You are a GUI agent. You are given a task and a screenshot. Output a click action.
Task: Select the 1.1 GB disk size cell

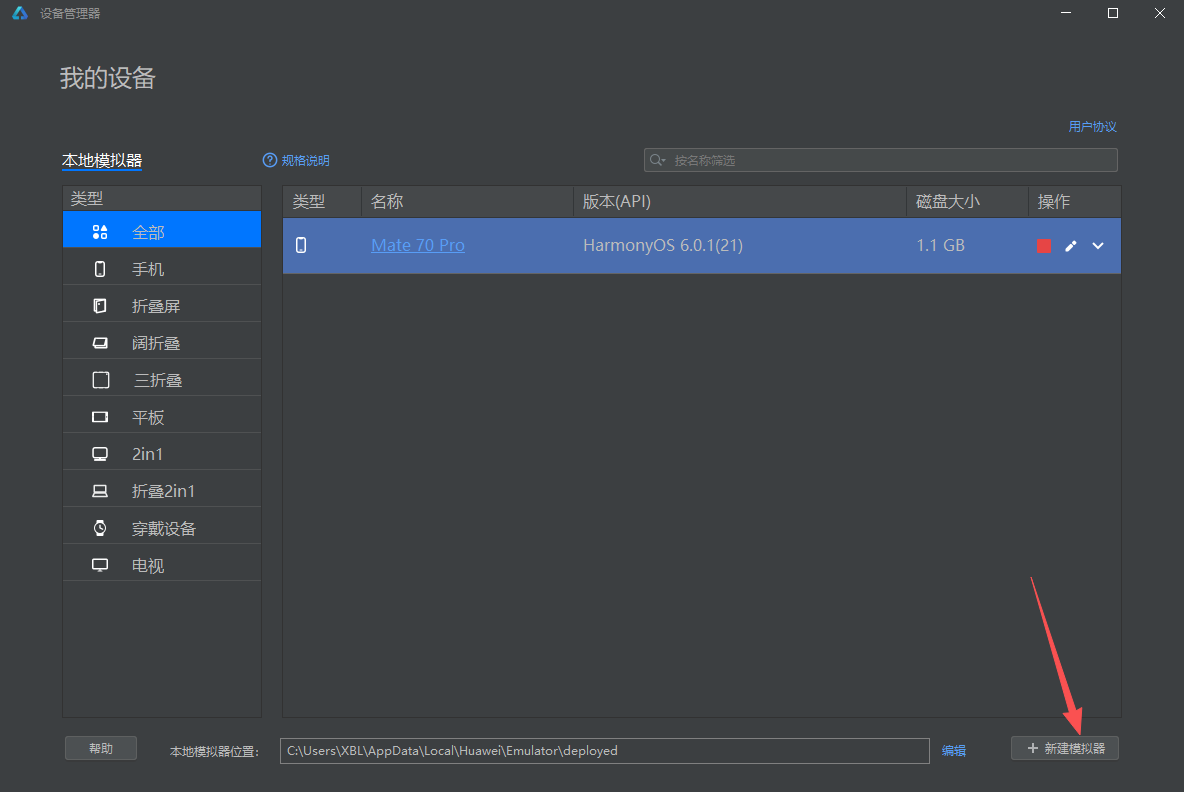tap(940, 245)
